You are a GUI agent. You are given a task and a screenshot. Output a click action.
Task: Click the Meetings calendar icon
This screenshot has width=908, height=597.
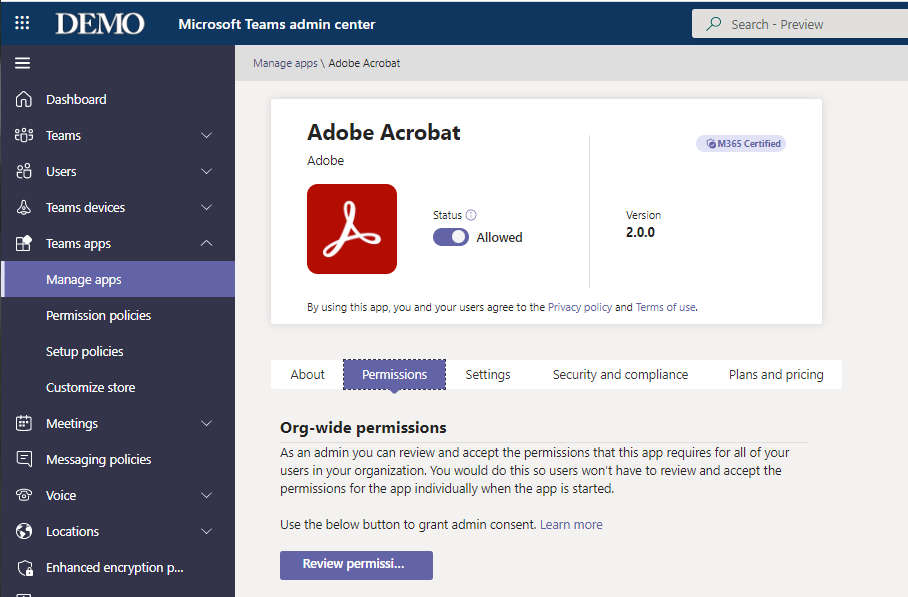point(24,423)
